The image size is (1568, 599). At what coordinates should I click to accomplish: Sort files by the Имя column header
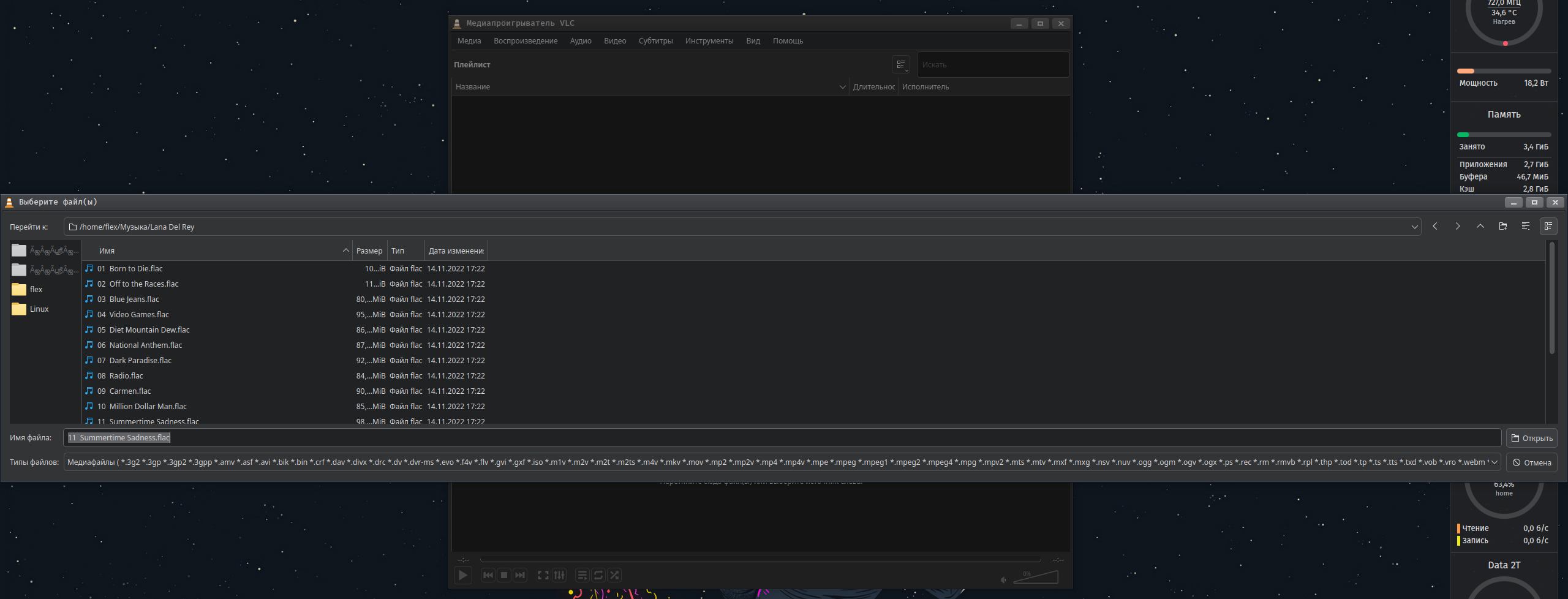pyautogui.click(x=217, y=251)
